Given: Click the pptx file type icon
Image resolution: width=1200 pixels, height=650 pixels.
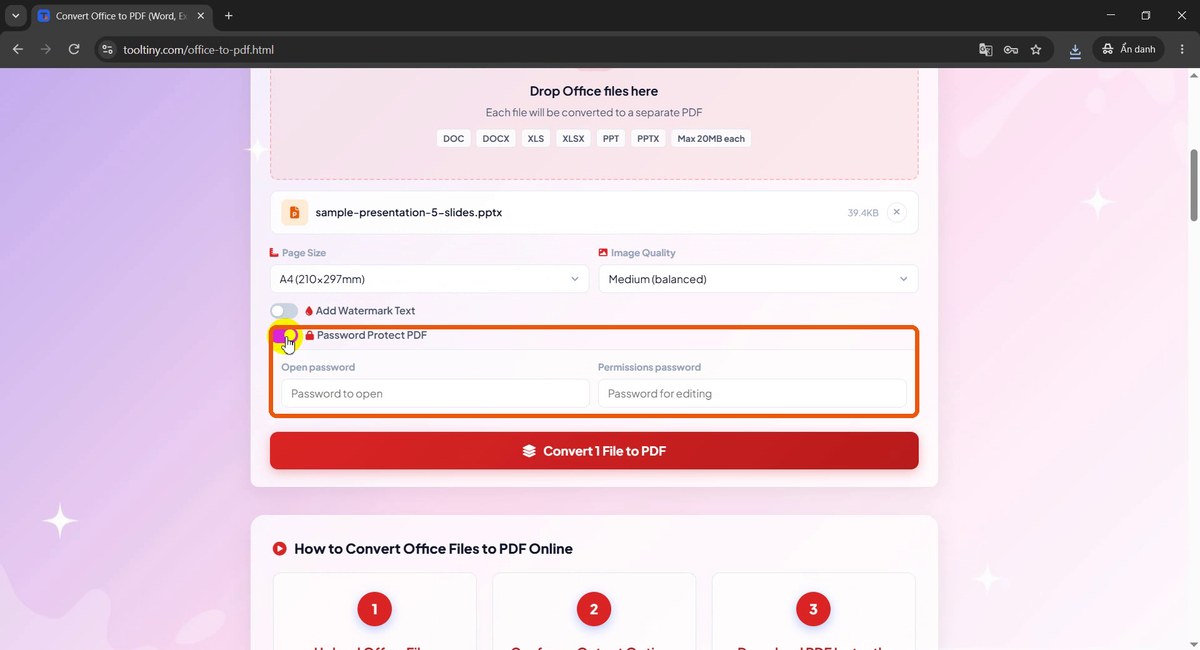Looking at the screenshot, I should pyautogui.click(x=294, y=212).
